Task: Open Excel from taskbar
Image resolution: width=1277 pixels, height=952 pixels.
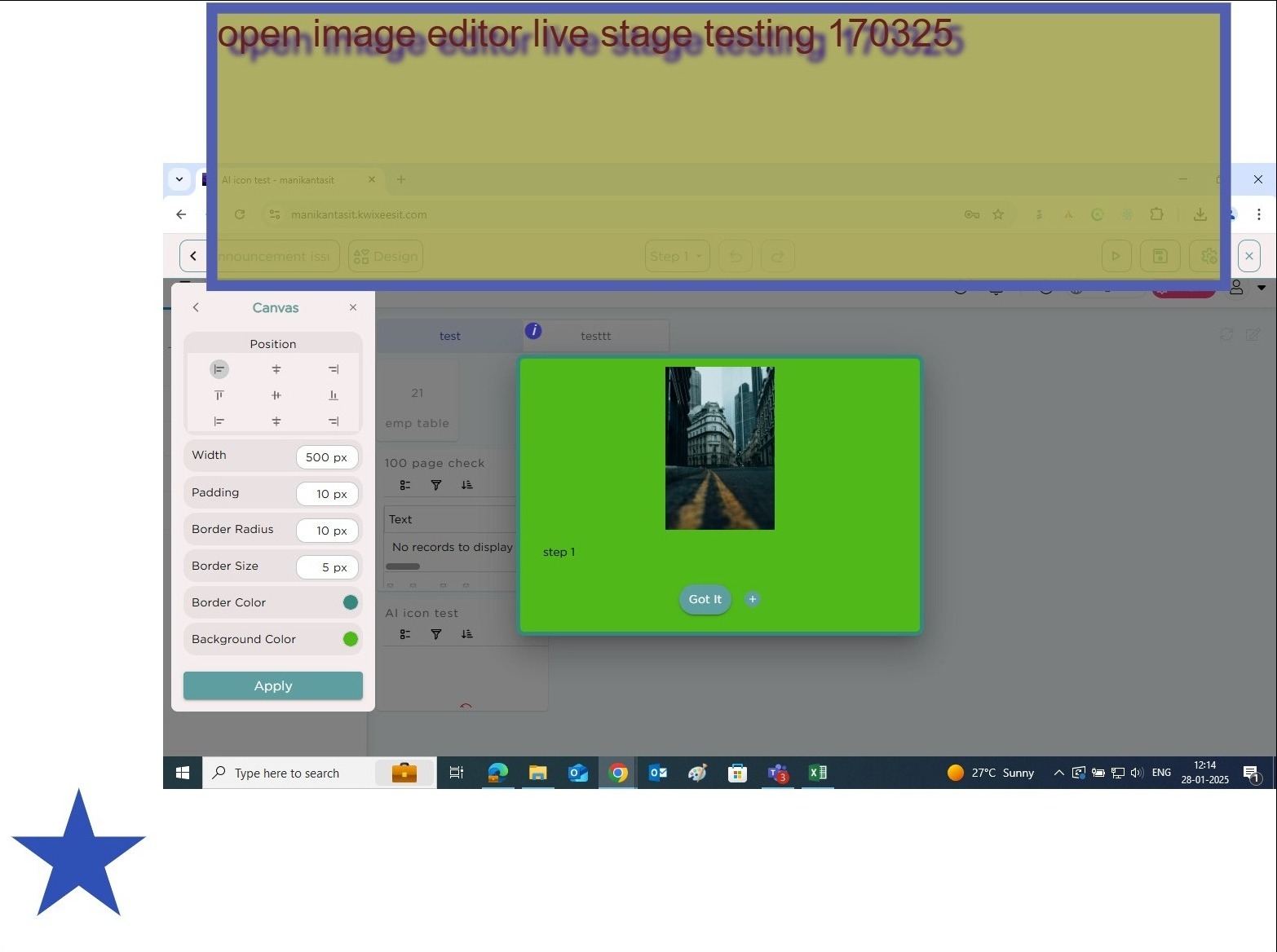Action: click(x=818, y=773)
